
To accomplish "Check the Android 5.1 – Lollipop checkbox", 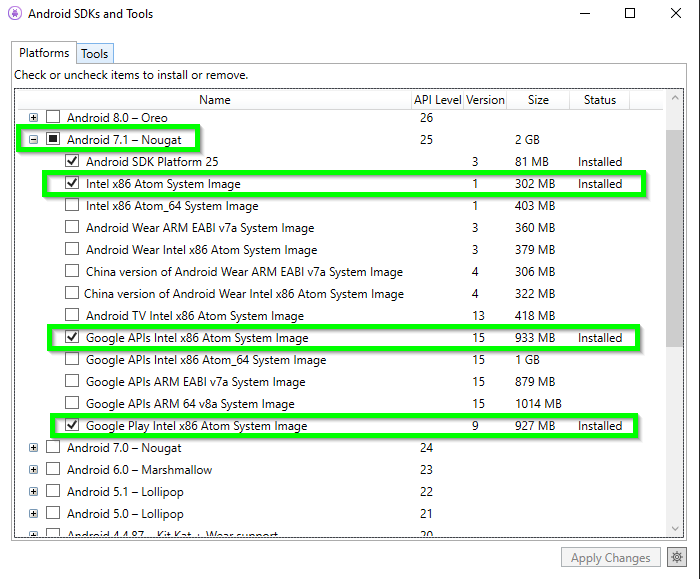I will [x=53, y=491].
